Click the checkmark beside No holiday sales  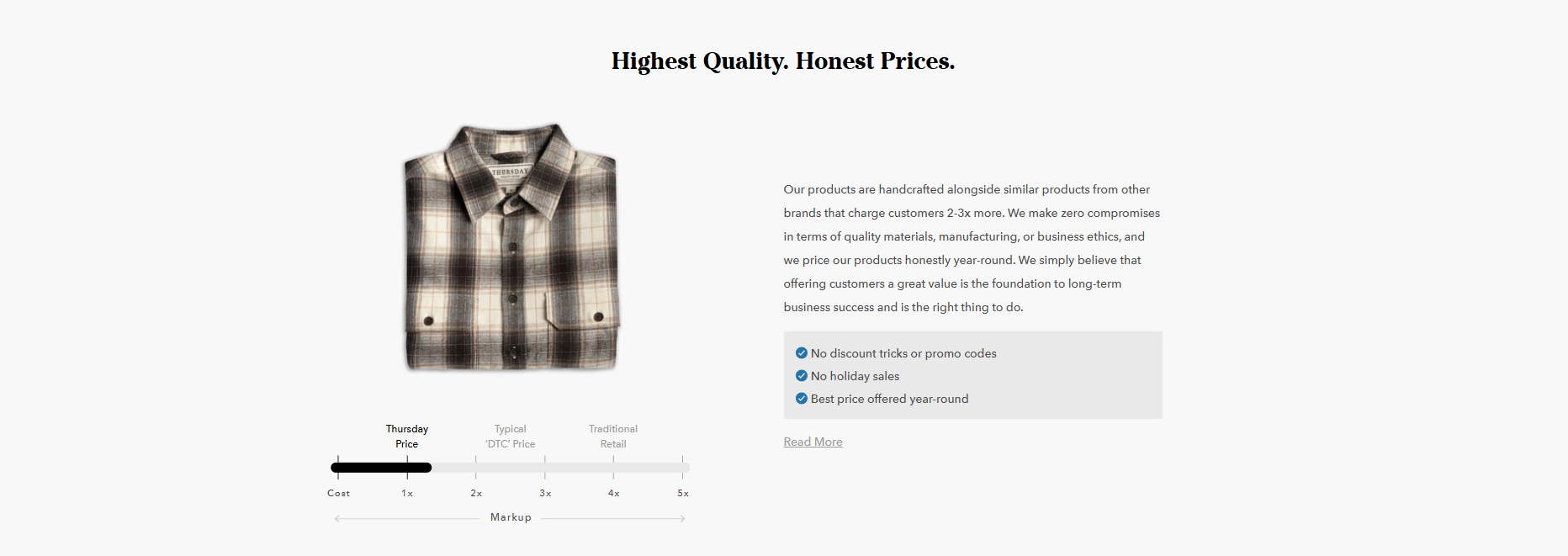click(802, 376)
